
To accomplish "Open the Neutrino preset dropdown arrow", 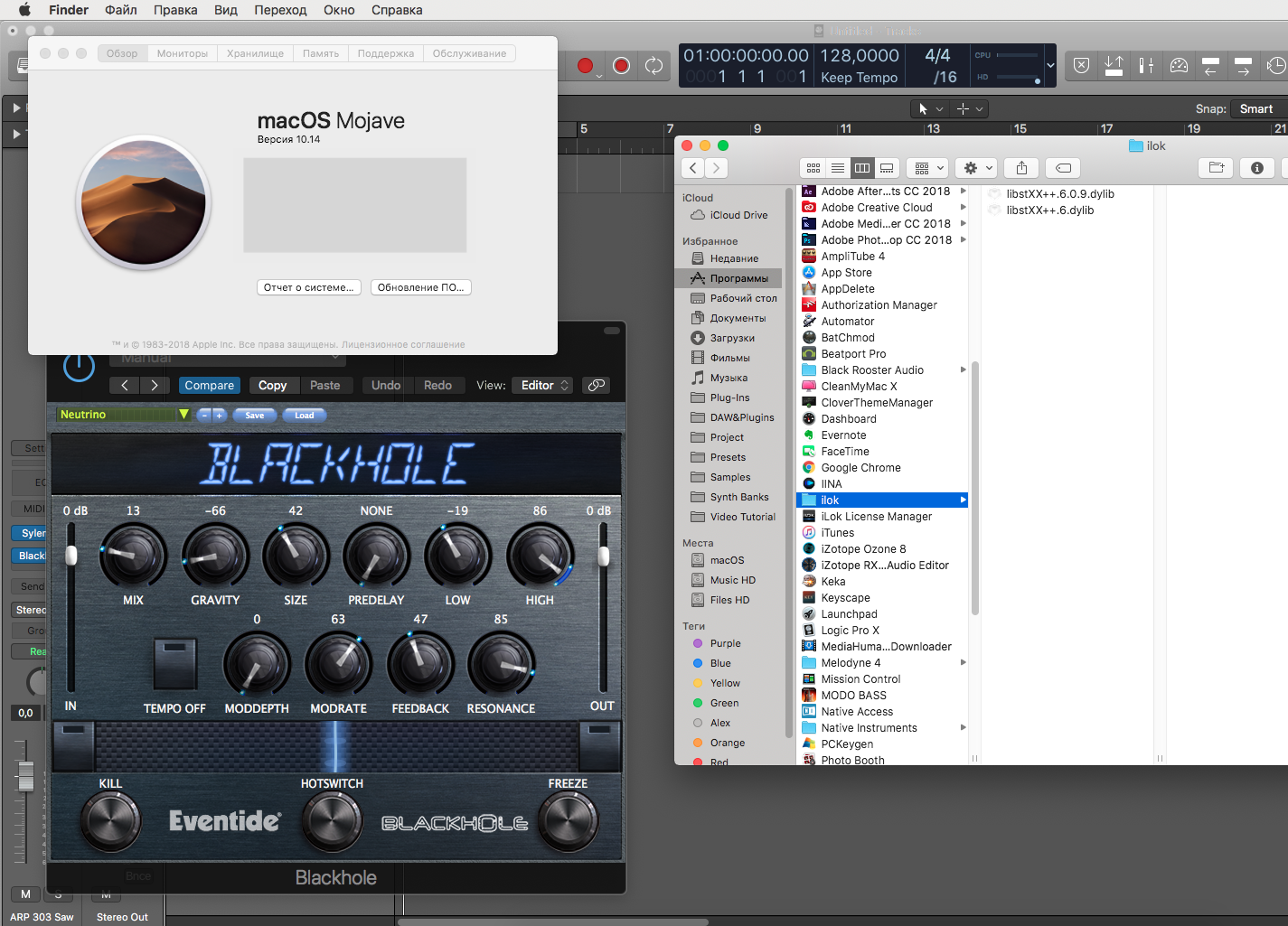I will 183,415.
